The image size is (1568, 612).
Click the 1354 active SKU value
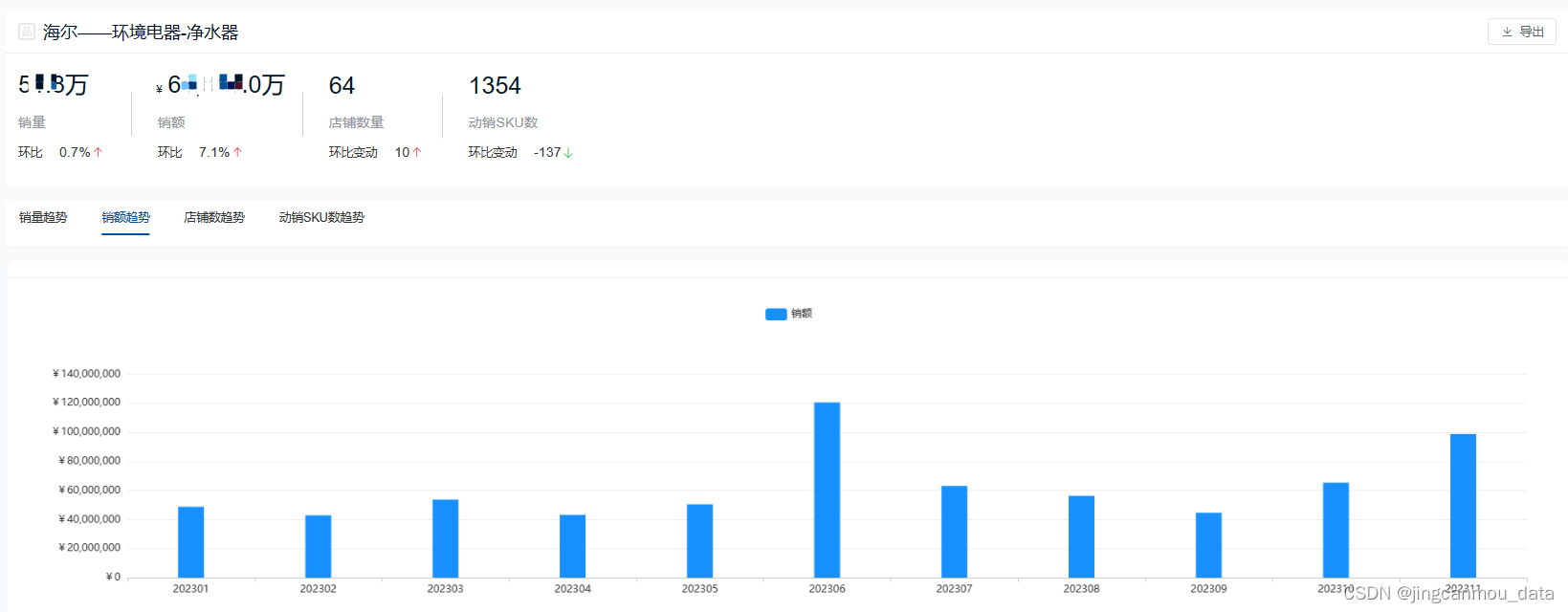point(495,86)
